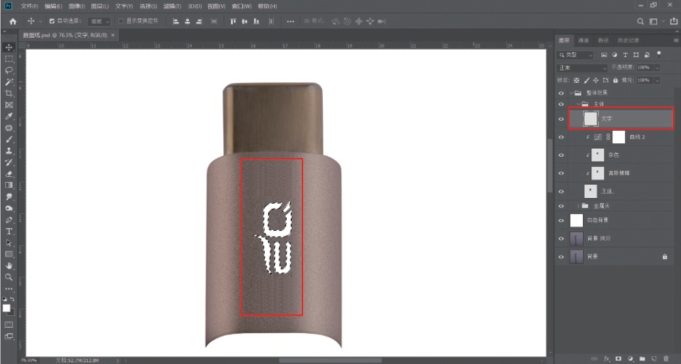681x364 pixels.
Task: Click the Home icon in options bar
Action: pyautogui.click(x=13, y=21)
